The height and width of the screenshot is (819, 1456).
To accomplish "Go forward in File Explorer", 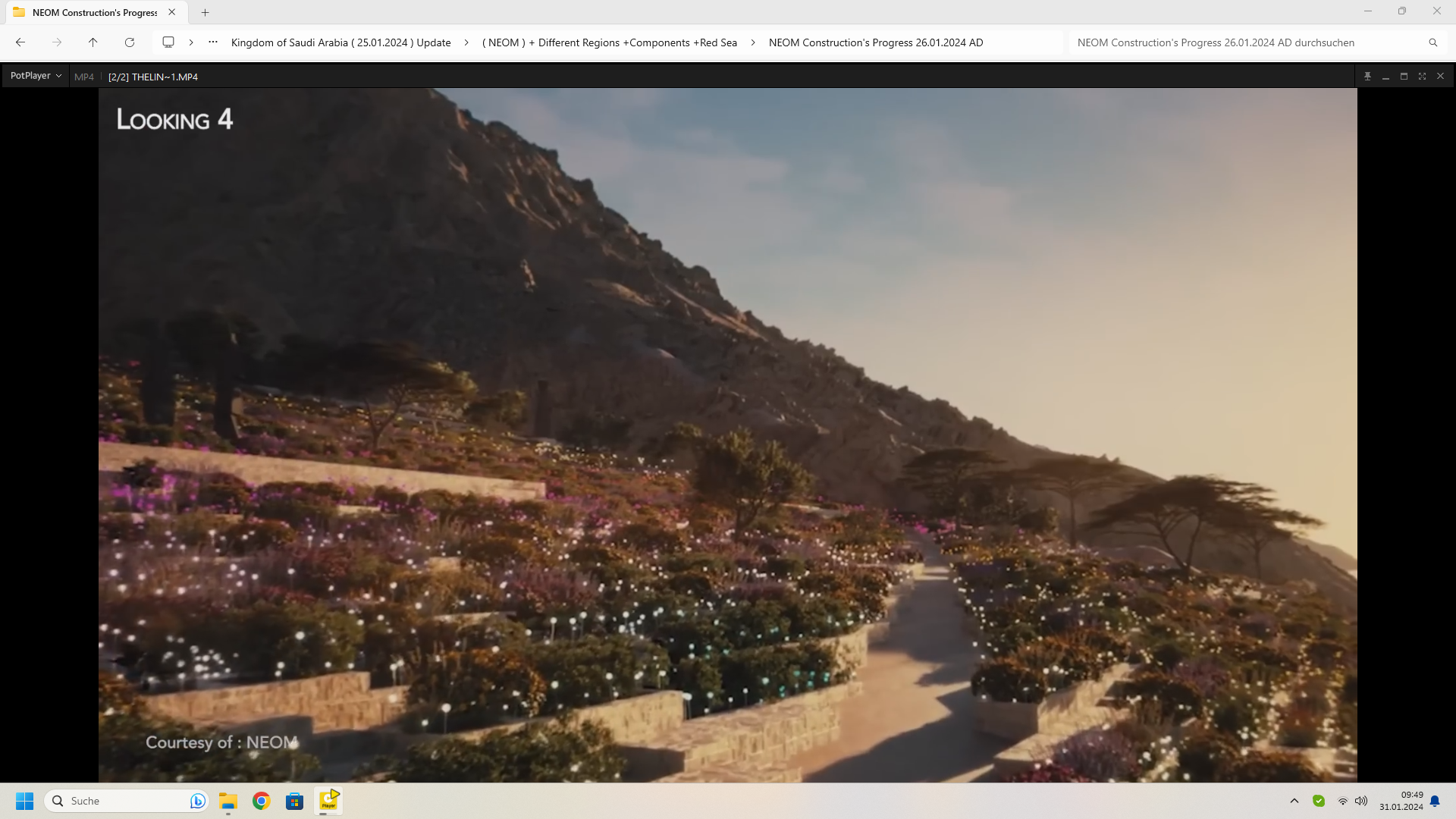I will (57, 42).
